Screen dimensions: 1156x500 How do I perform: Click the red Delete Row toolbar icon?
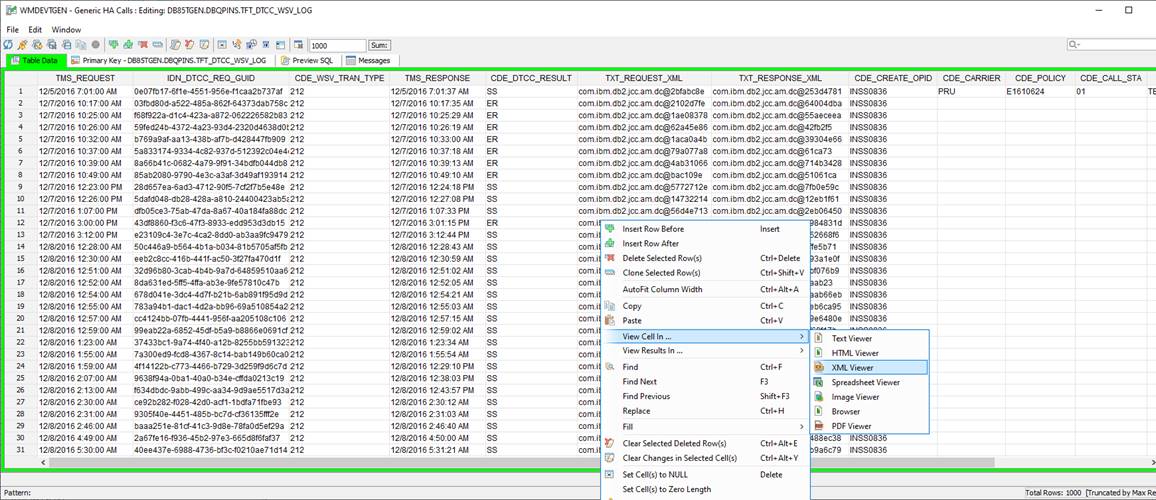pos(143,45)
